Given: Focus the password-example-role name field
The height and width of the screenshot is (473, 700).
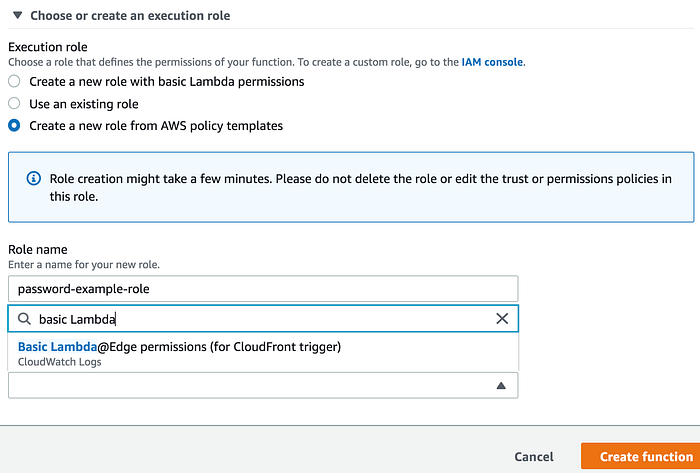Looking at the screenshot, I should [263, 289].
